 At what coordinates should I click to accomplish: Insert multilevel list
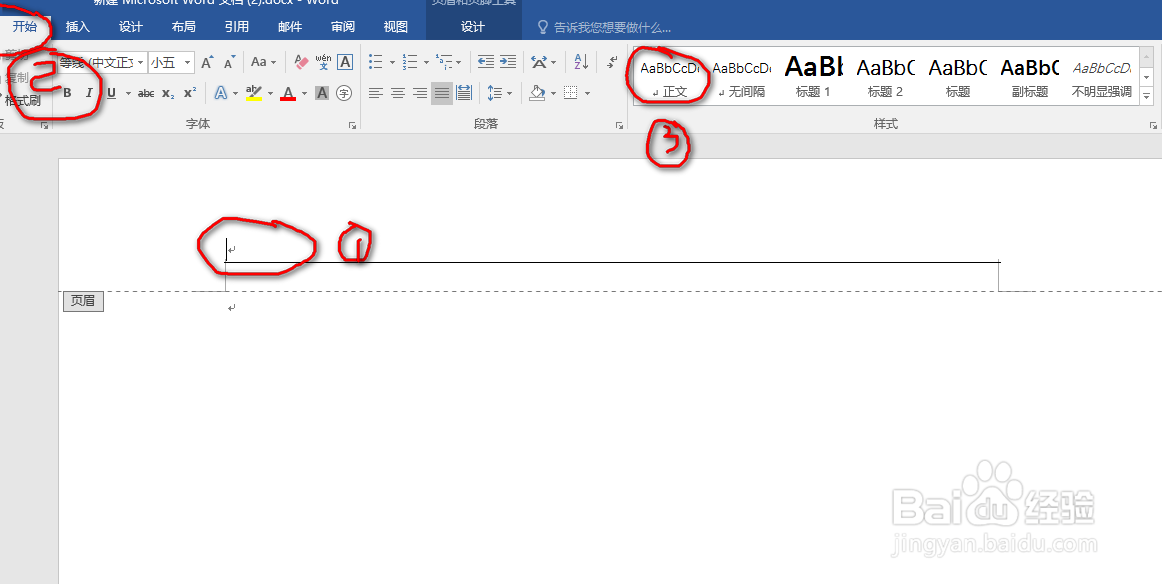point(444,62)
